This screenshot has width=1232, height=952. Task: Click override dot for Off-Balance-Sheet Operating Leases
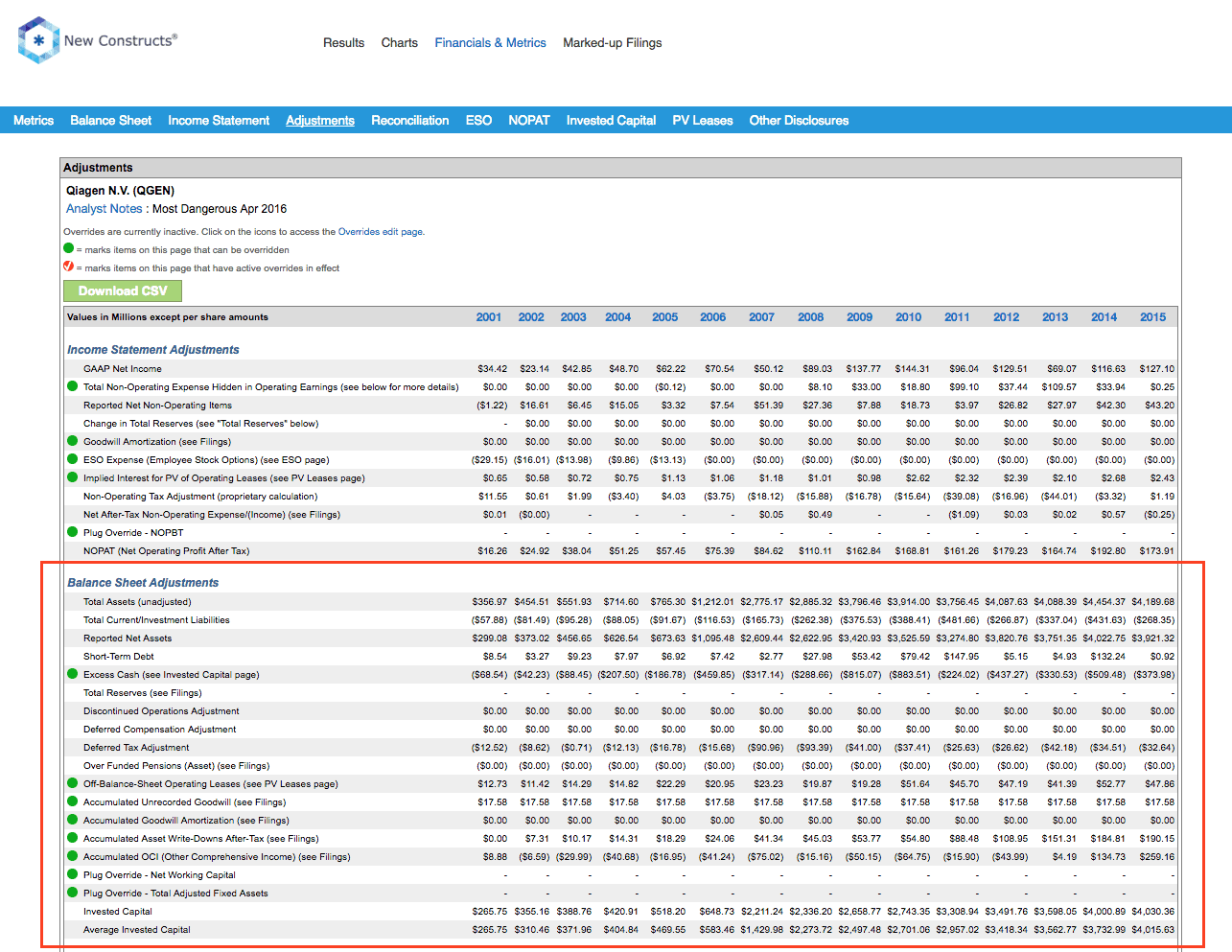[72, 783]
